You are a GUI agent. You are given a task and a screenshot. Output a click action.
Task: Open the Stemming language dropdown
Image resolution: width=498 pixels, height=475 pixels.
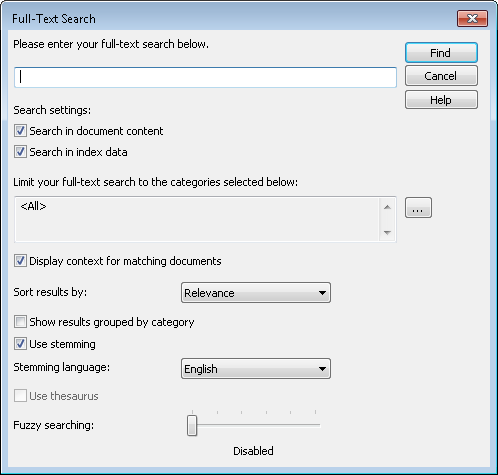(256, 369)
